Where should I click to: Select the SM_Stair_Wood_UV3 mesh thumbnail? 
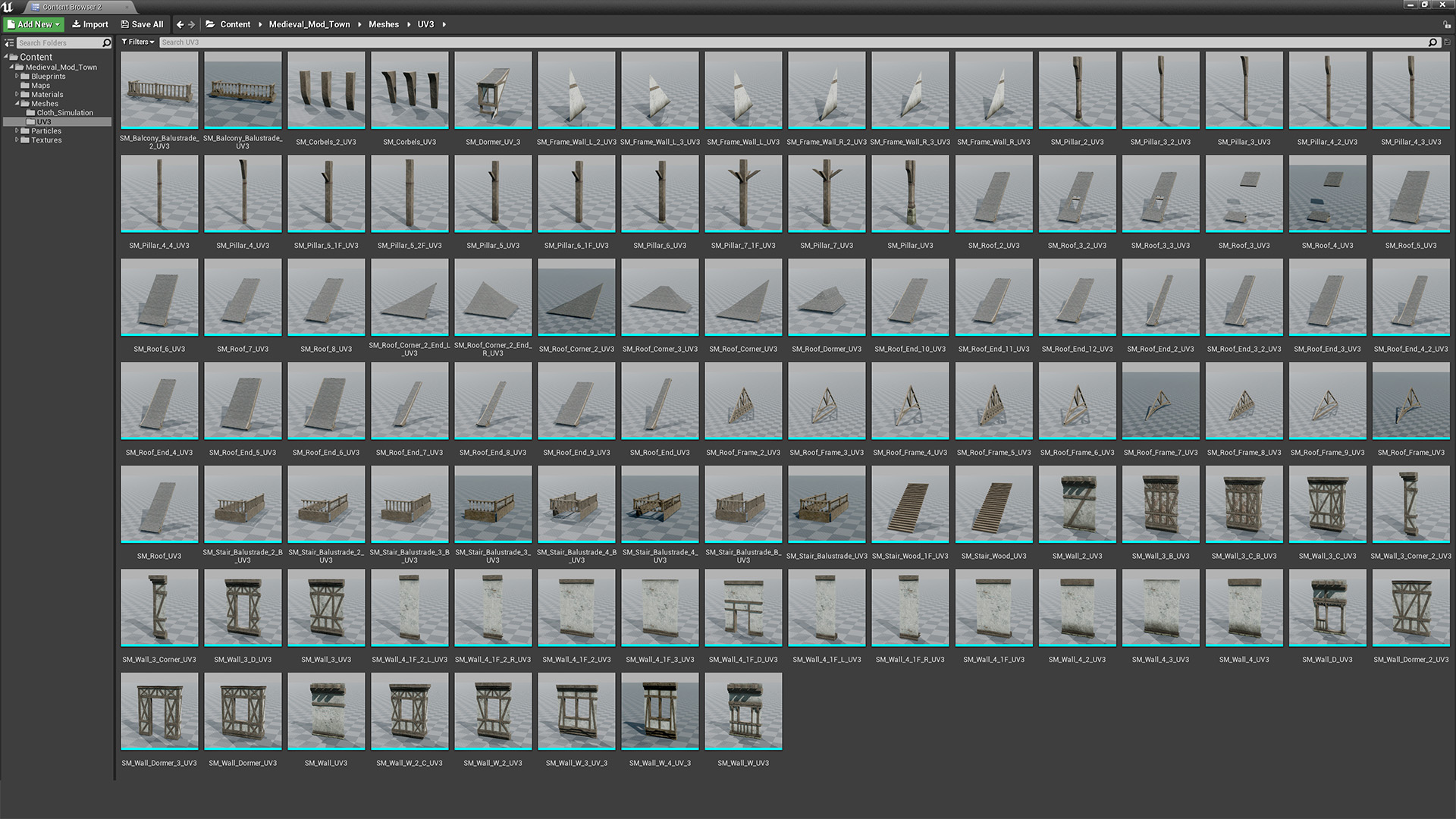tap(993, 504)
